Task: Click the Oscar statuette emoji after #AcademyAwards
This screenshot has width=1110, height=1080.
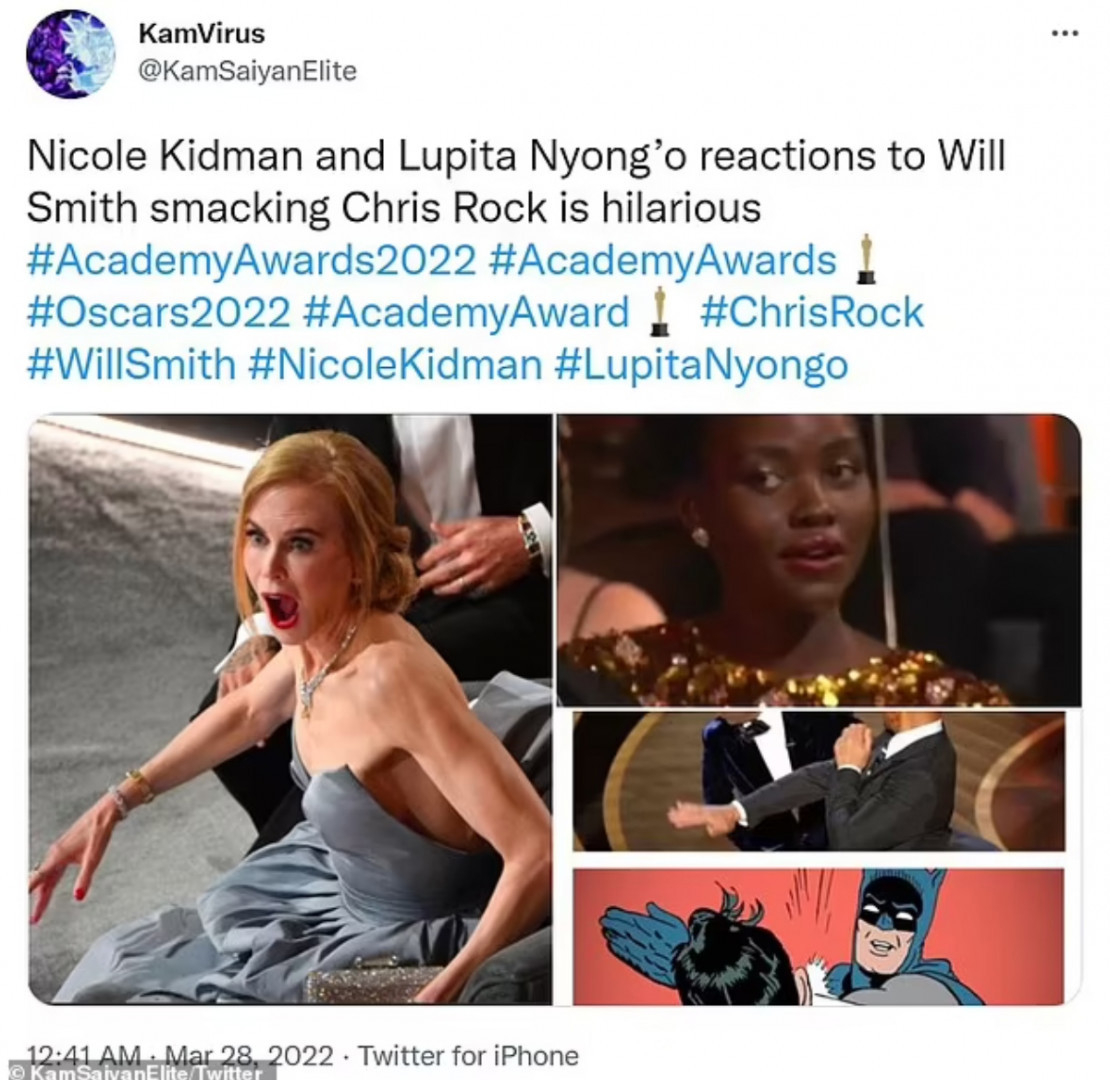Action: tap(865, 260)
